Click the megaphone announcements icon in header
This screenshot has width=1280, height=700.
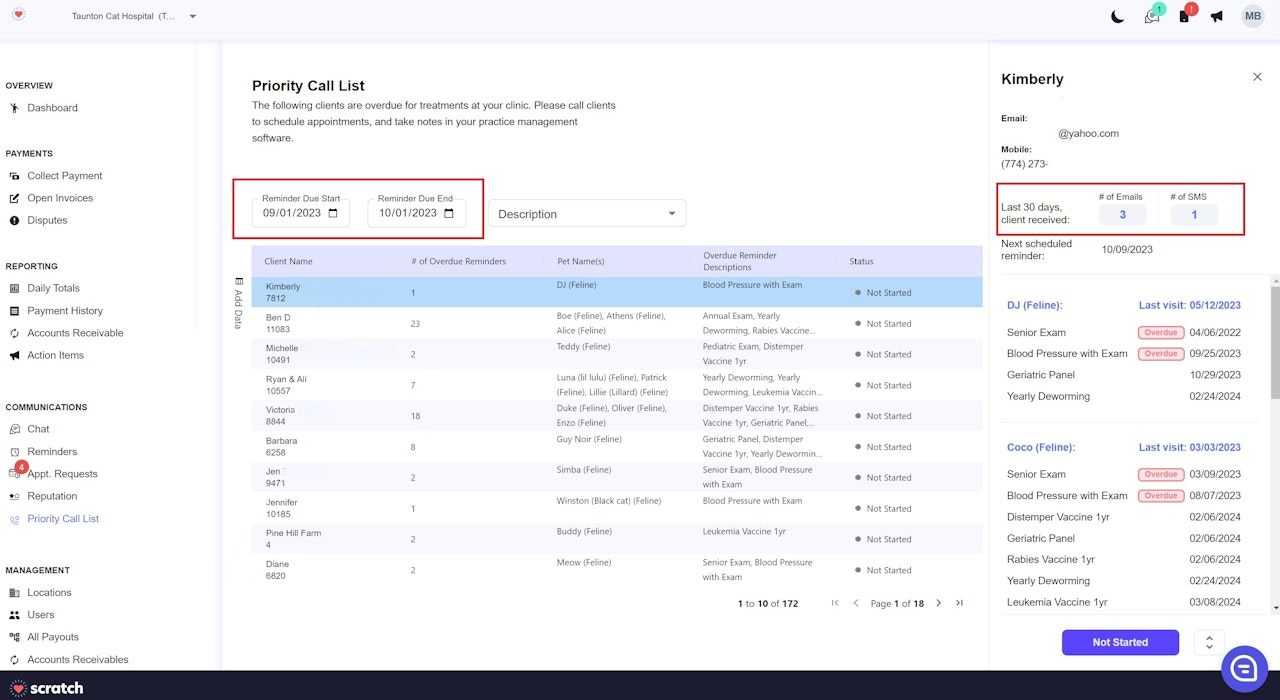click(x=1217, y=17)
